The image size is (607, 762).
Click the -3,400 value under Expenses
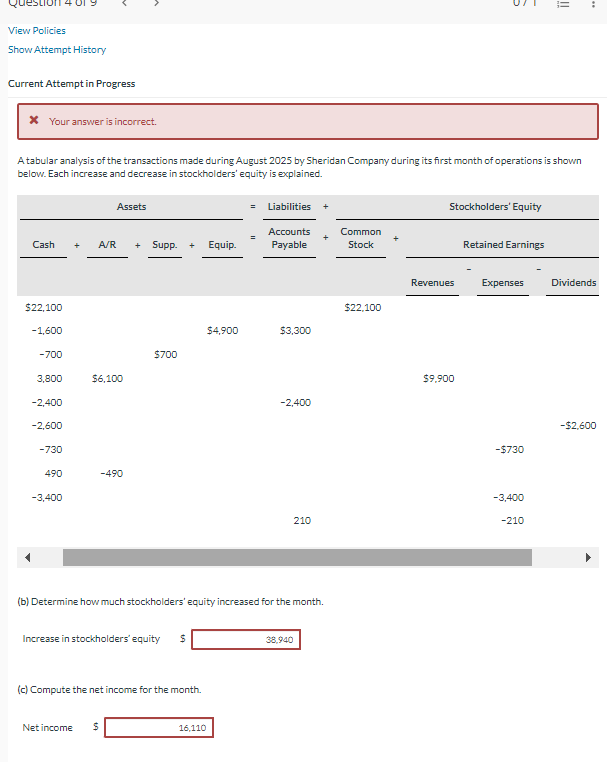coord(508,498)
